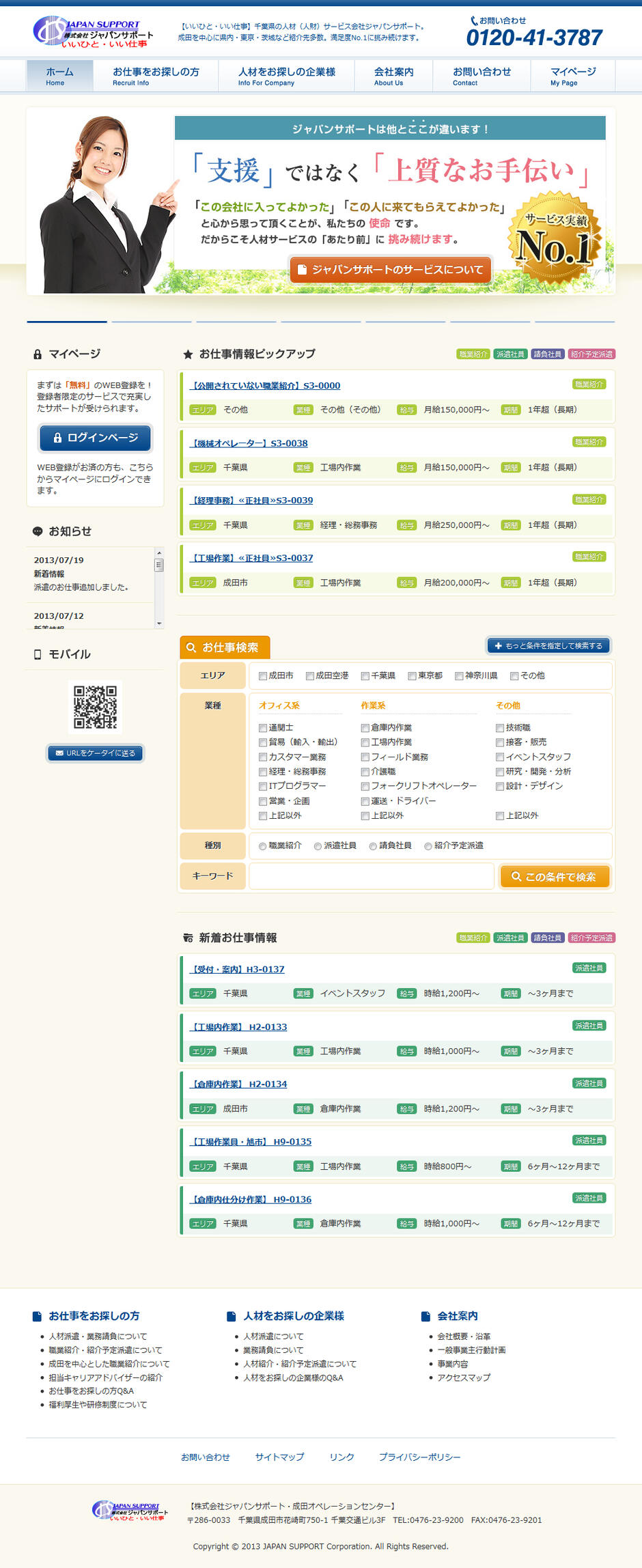Viewport: 642px width, 1568px height.
Task: Open footer link アクセスマップ
Action: tap(464, 1377)
